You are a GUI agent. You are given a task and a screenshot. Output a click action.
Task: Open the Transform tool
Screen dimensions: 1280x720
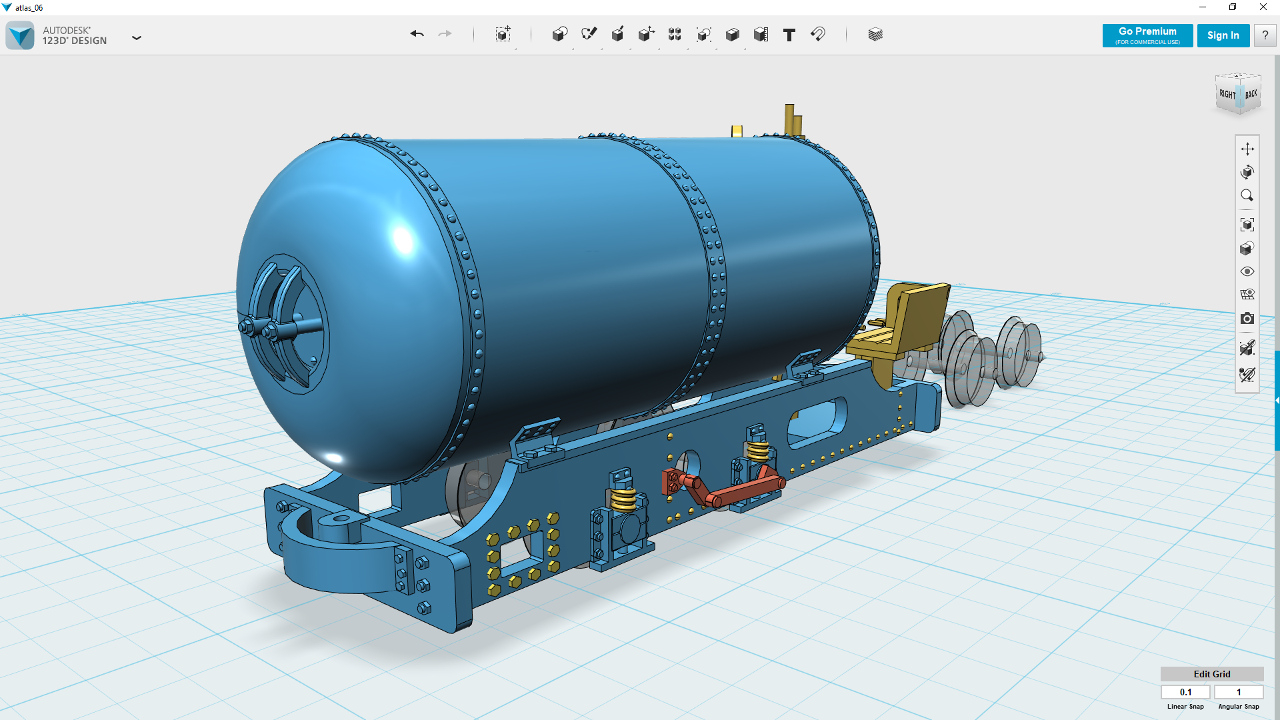click(503, 34)
